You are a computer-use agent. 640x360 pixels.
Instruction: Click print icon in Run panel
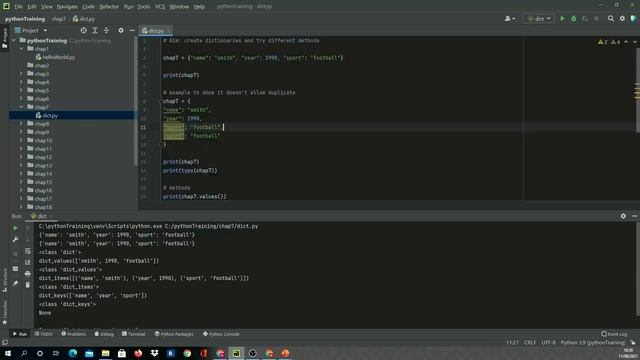click(27, 273)
